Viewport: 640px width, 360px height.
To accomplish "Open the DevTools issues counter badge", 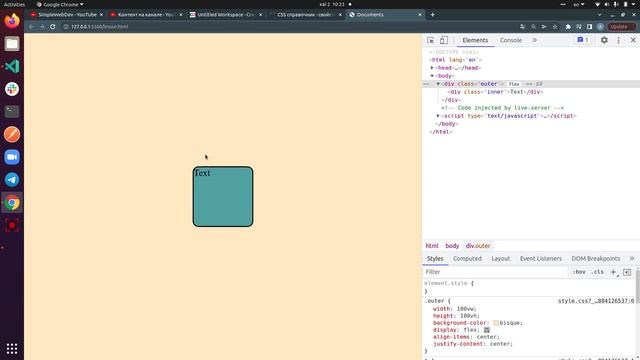I will [x=583, y=40].
